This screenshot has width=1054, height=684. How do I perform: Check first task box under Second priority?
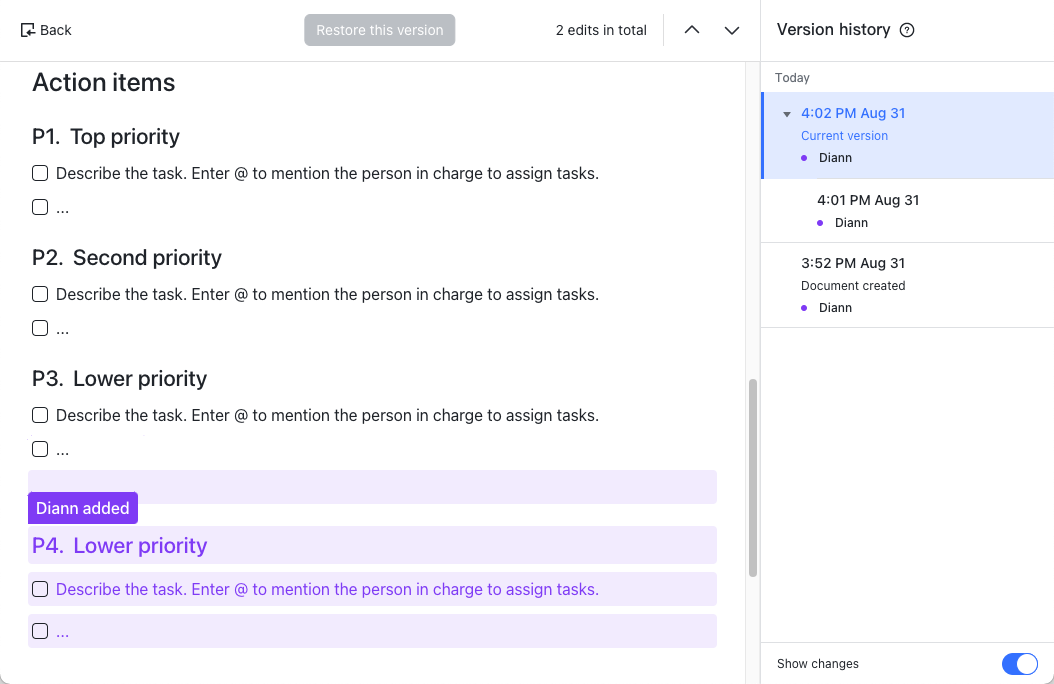(x=40, y=294)
